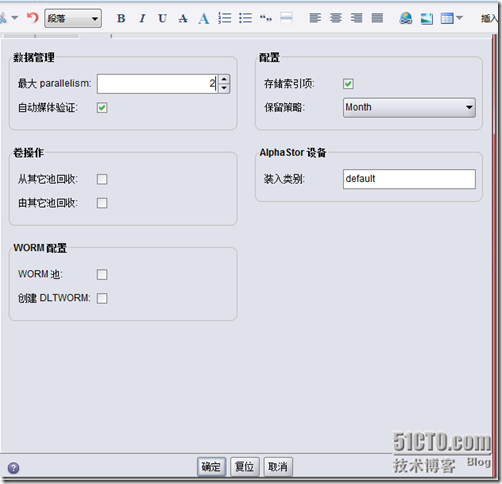Click the undo arrow icon
The height and width of the screenshot is (484, 502).
pyautogui.click(x=33, y=17)
